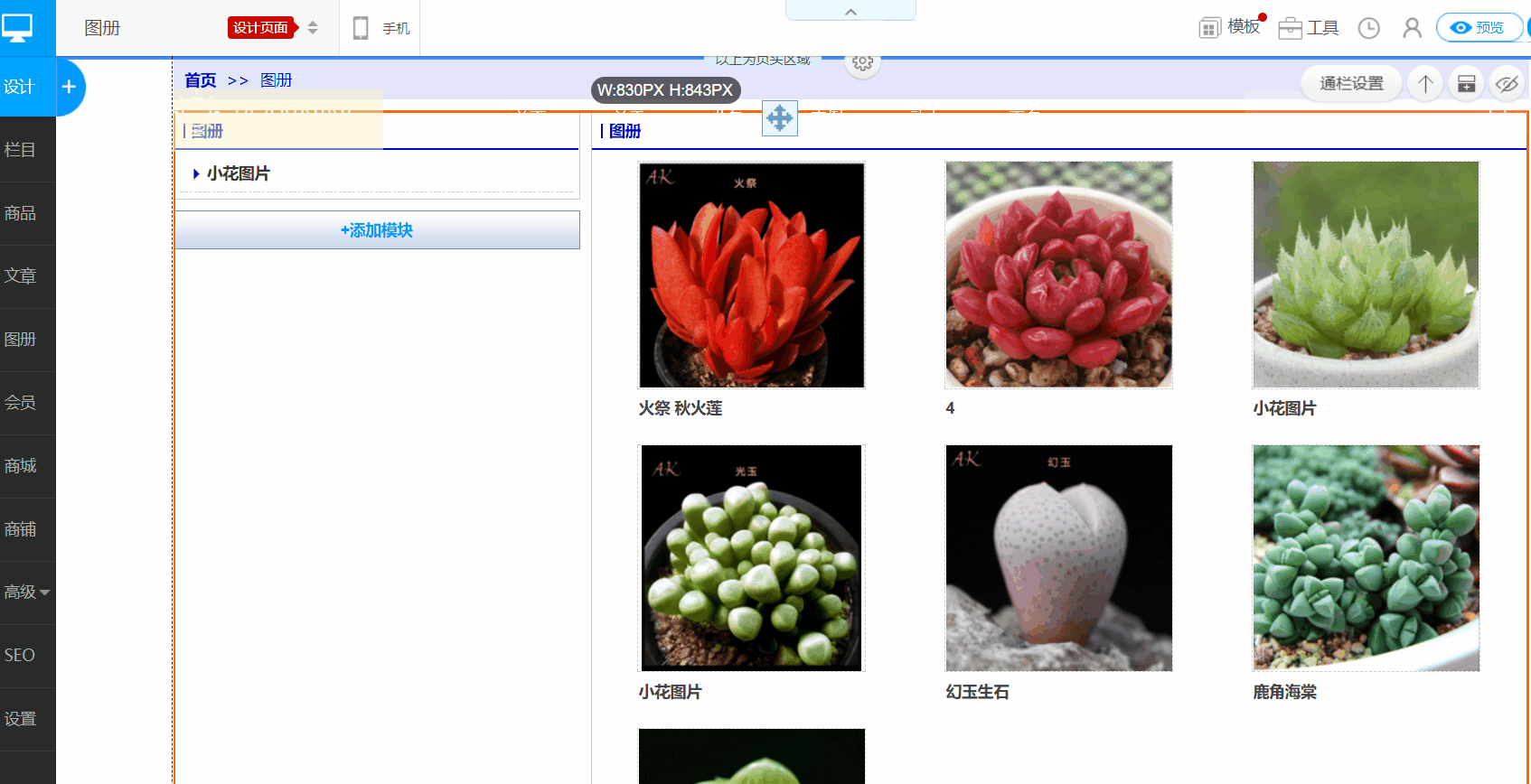Click the 火祭 秋火莲 caption
The width and height of the screenshot is (1531, 784).
coord(681,408)
